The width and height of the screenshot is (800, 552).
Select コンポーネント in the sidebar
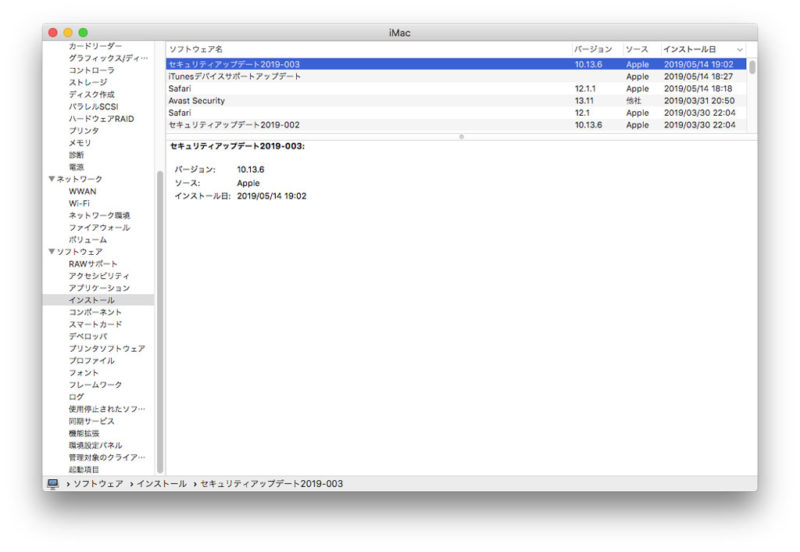(x=95, y=312)
